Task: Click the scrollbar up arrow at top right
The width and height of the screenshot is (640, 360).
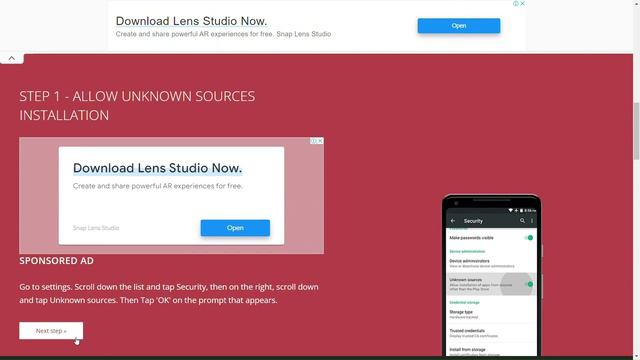Action: [x=636, y=3]
